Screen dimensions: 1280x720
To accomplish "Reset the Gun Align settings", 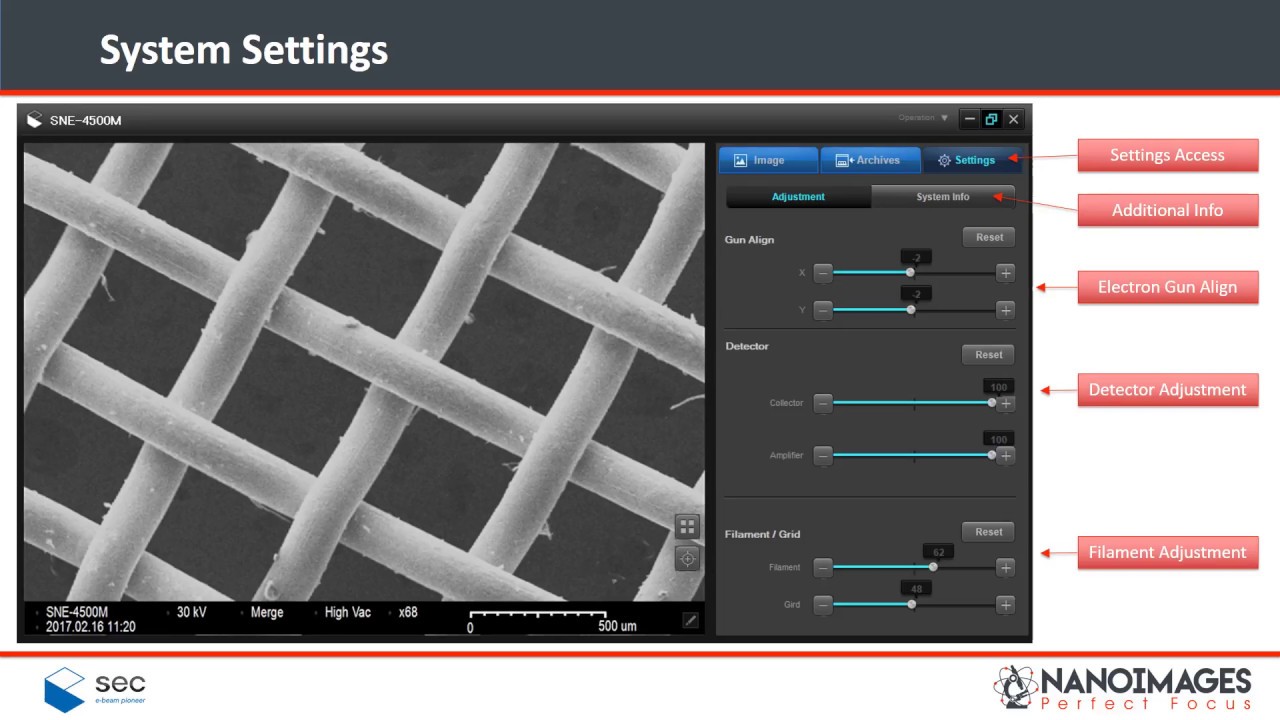I will coord(989,237).
